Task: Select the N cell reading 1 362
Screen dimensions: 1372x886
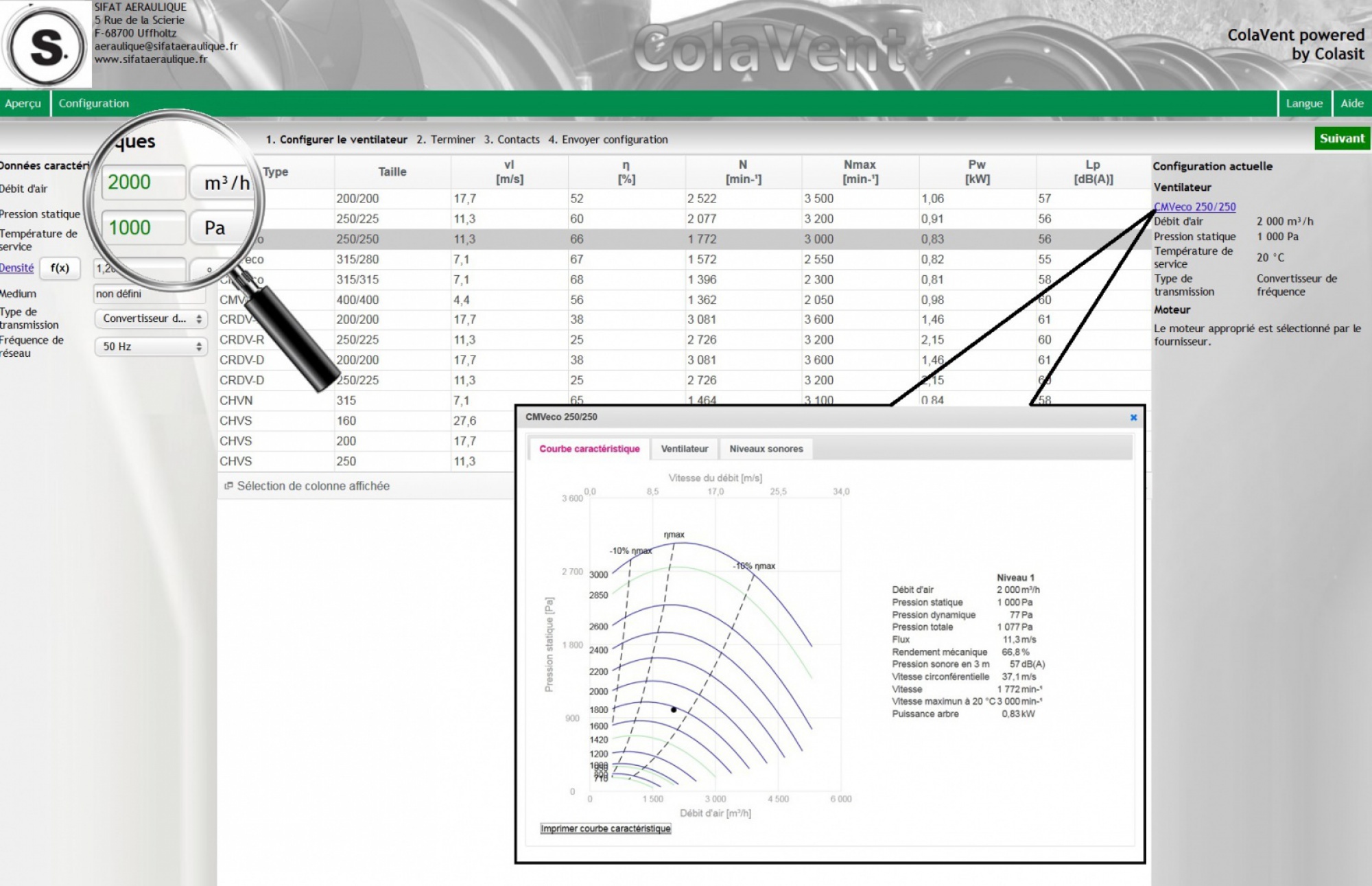Action: 743,300
